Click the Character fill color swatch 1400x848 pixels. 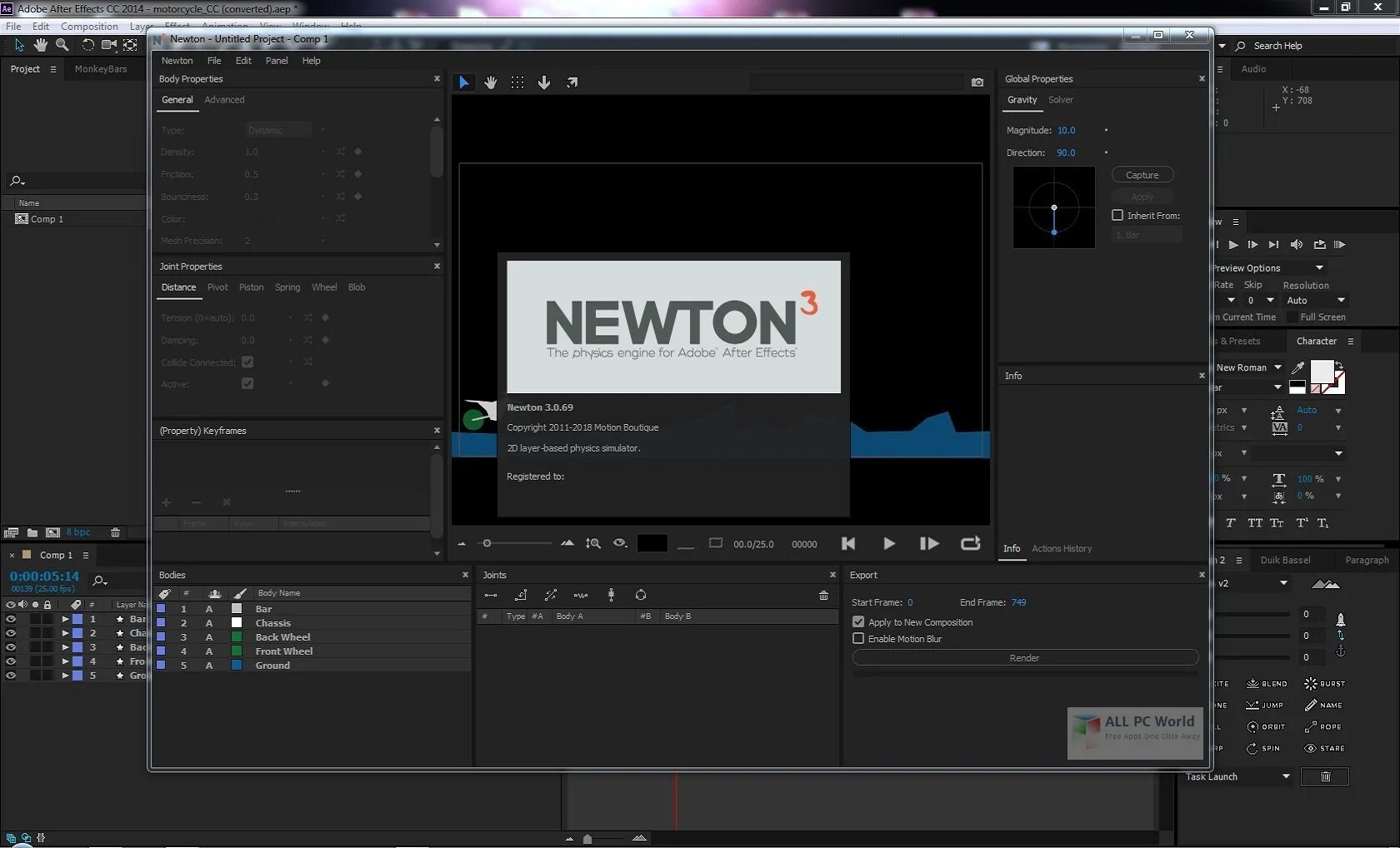pos(1322,372)
